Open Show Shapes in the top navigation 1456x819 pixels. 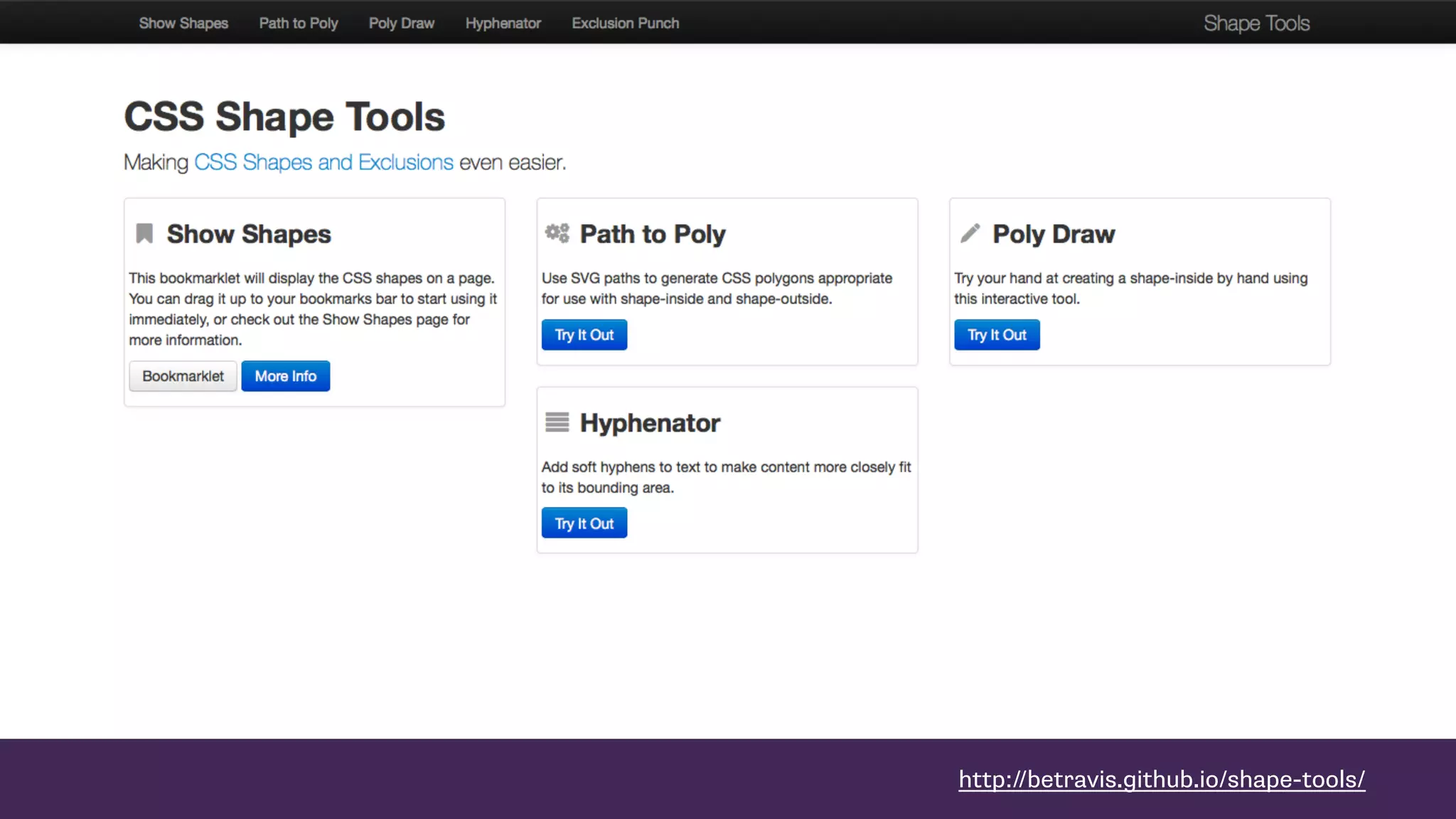click(183, 23)
